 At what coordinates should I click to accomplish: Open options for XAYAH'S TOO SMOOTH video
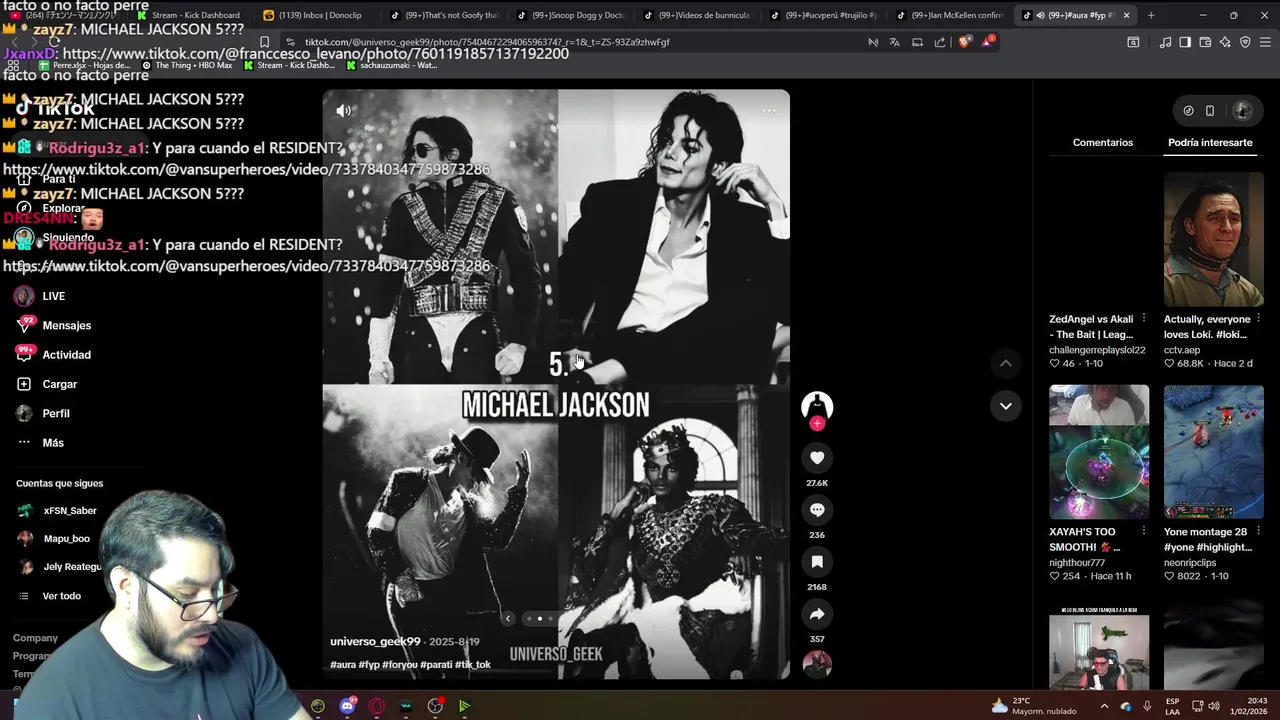pos(1144,532)
